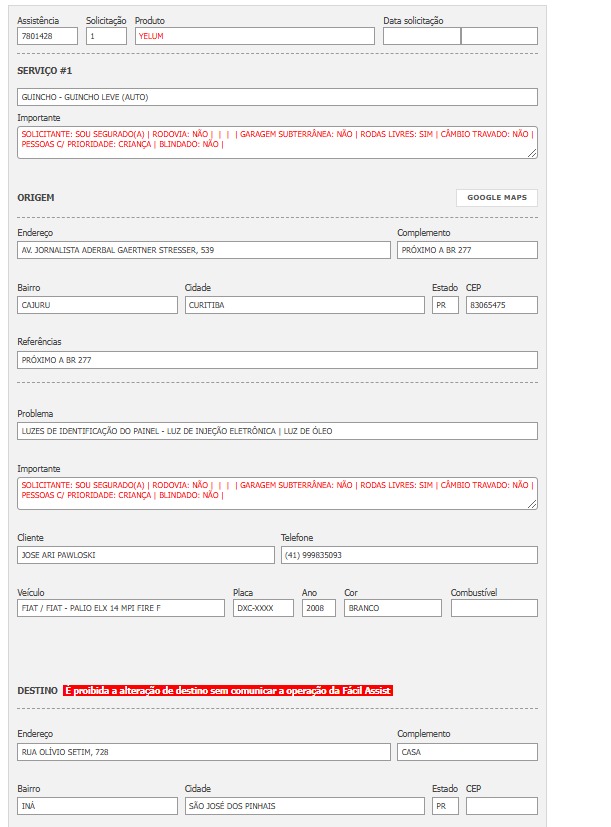The width and height of the screenshot is (611, 827).
Task: Click the origin Estado field PR
Action: pos(445,305)
